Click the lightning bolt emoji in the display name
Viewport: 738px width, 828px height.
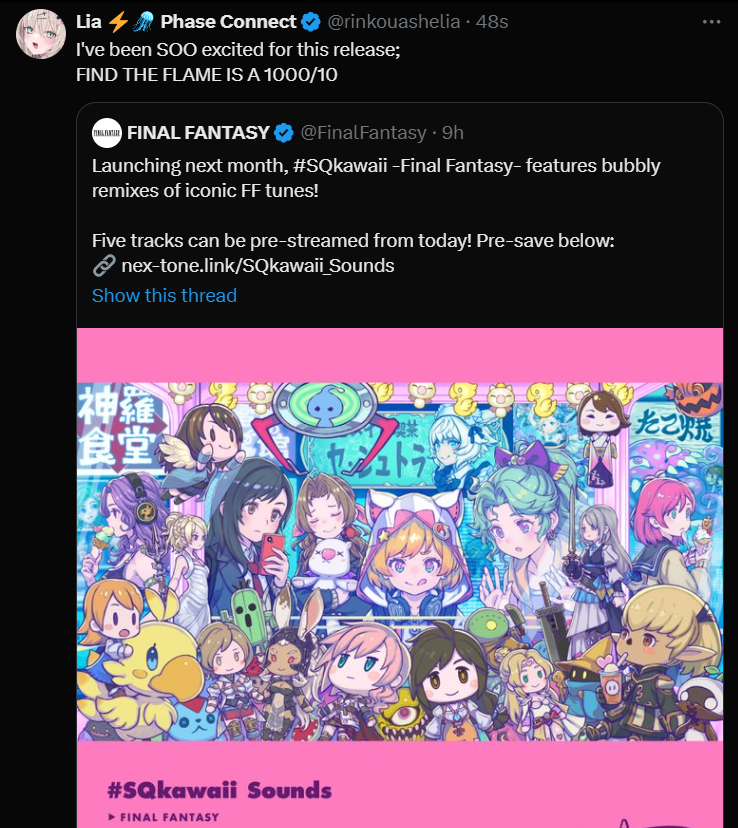click(117, 22)
